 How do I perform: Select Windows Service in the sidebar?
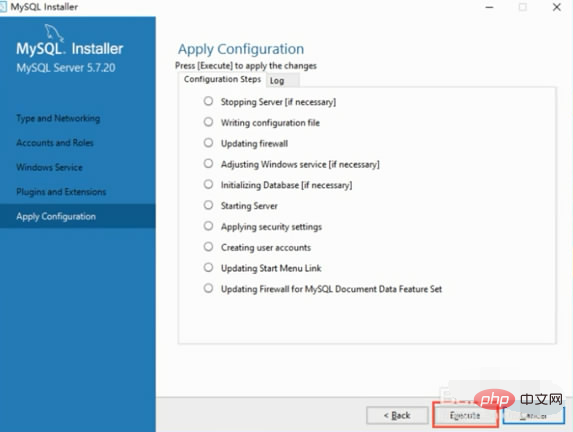(x=49, y=167)
